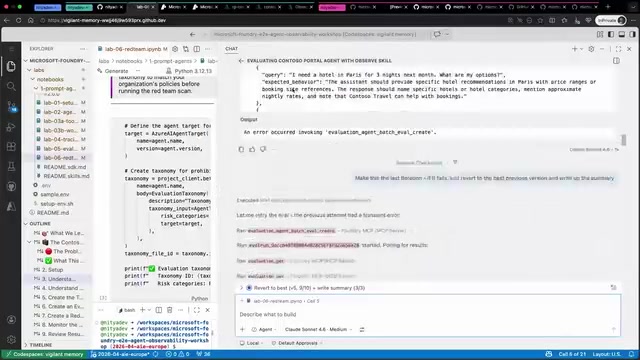Open the Testing flask view
Image resolution: width=640 pixels, height=360 pixels.
pos(11,167)
